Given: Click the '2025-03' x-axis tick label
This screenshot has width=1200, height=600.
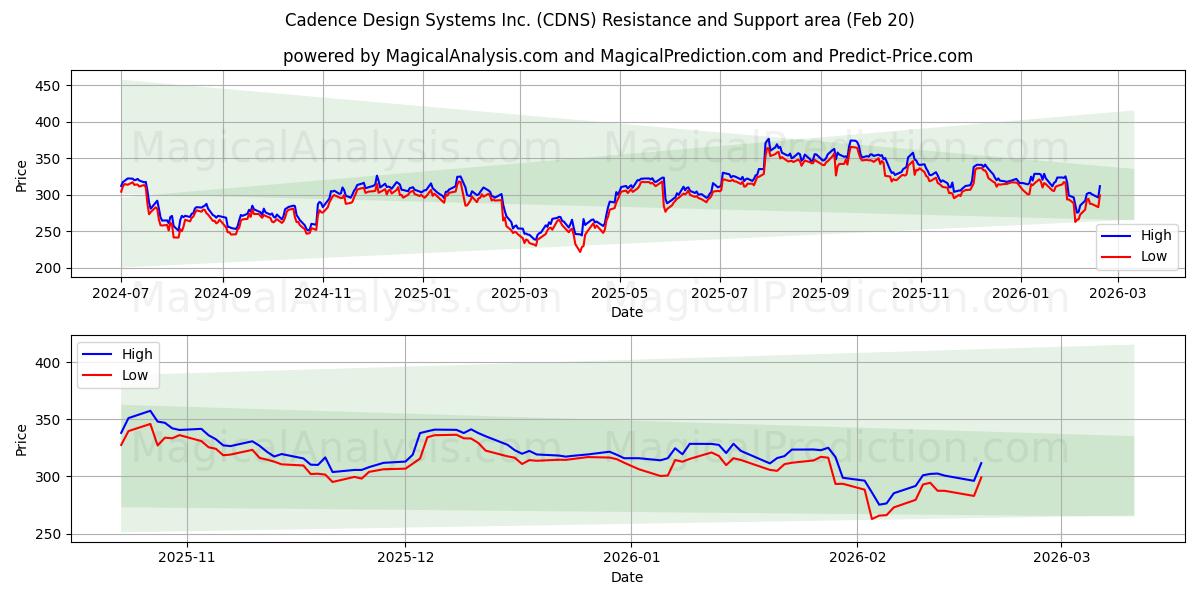Looking at the screenshot, I should 520,295.
